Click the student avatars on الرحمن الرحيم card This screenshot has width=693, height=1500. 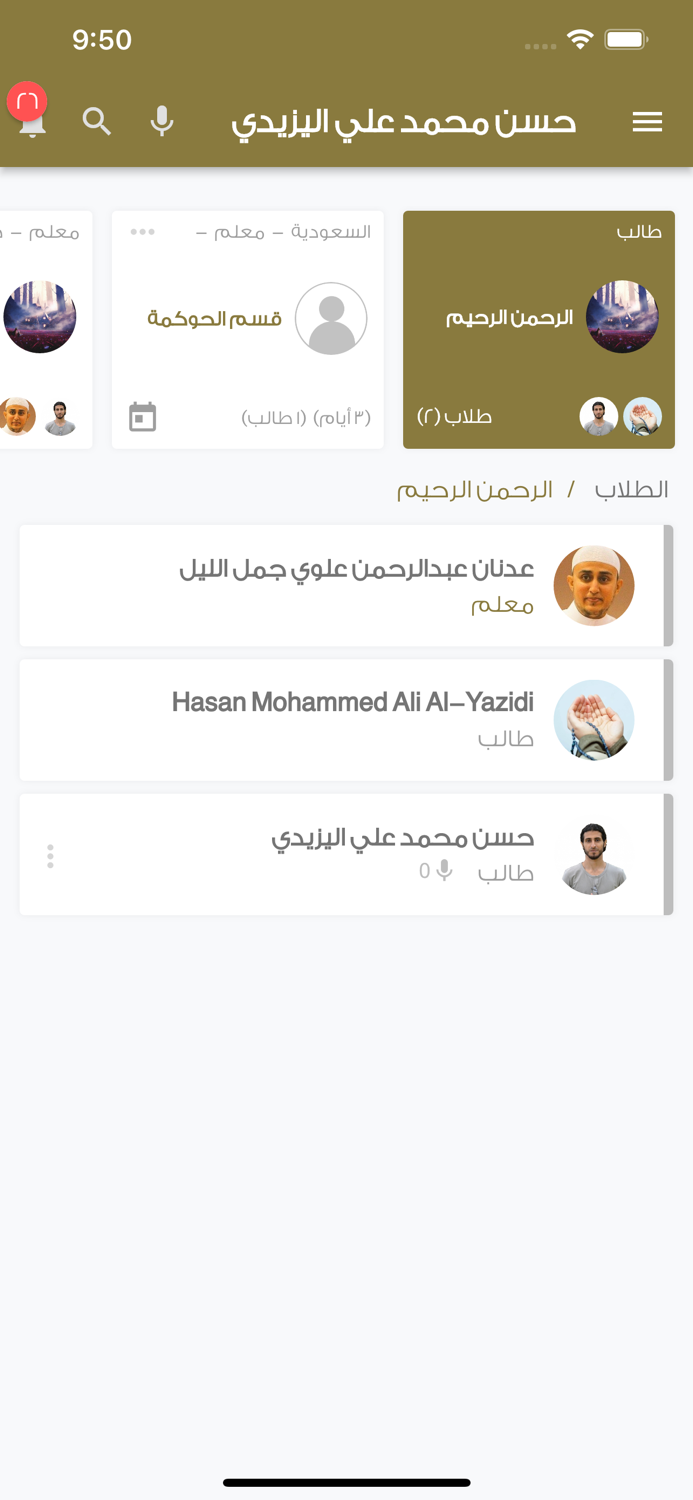point(621,416)
